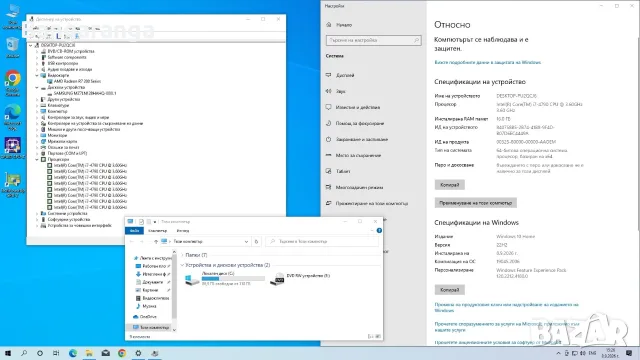
Task: Open taskbar search magnifier
Action: click(x=24, y=353)
